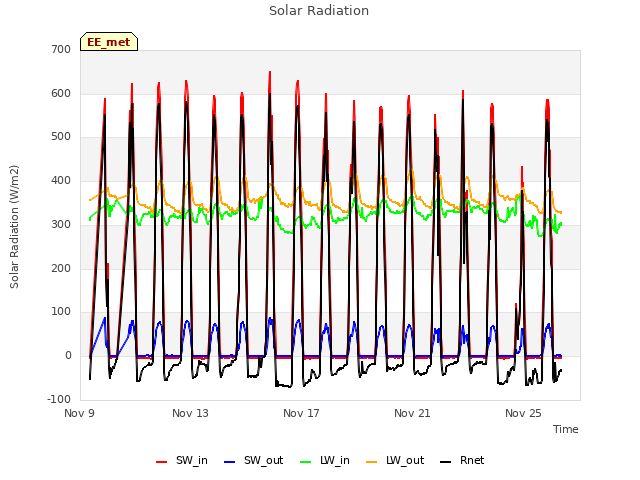640x480 pixels.
Task: Click the 100 y-axis tick label
Action: 61,312
